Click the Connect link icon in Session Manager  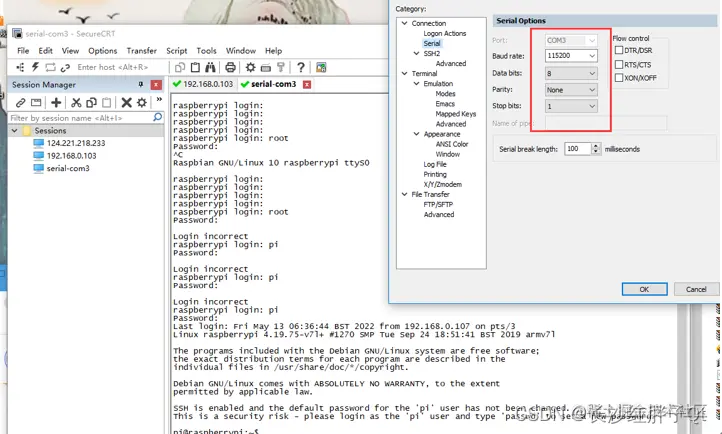pos(20,102)
